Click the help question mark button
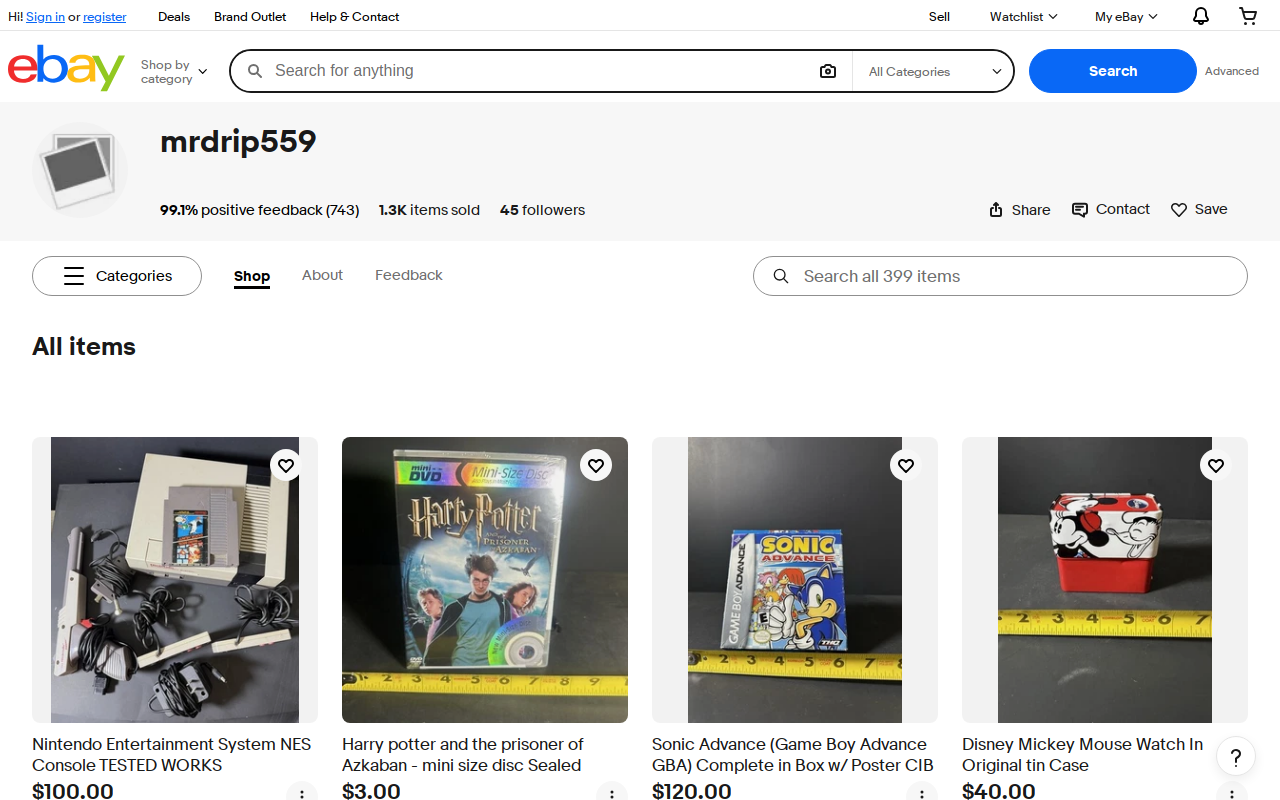The height and width of the screenshot is (800, 1280). 1236,756
